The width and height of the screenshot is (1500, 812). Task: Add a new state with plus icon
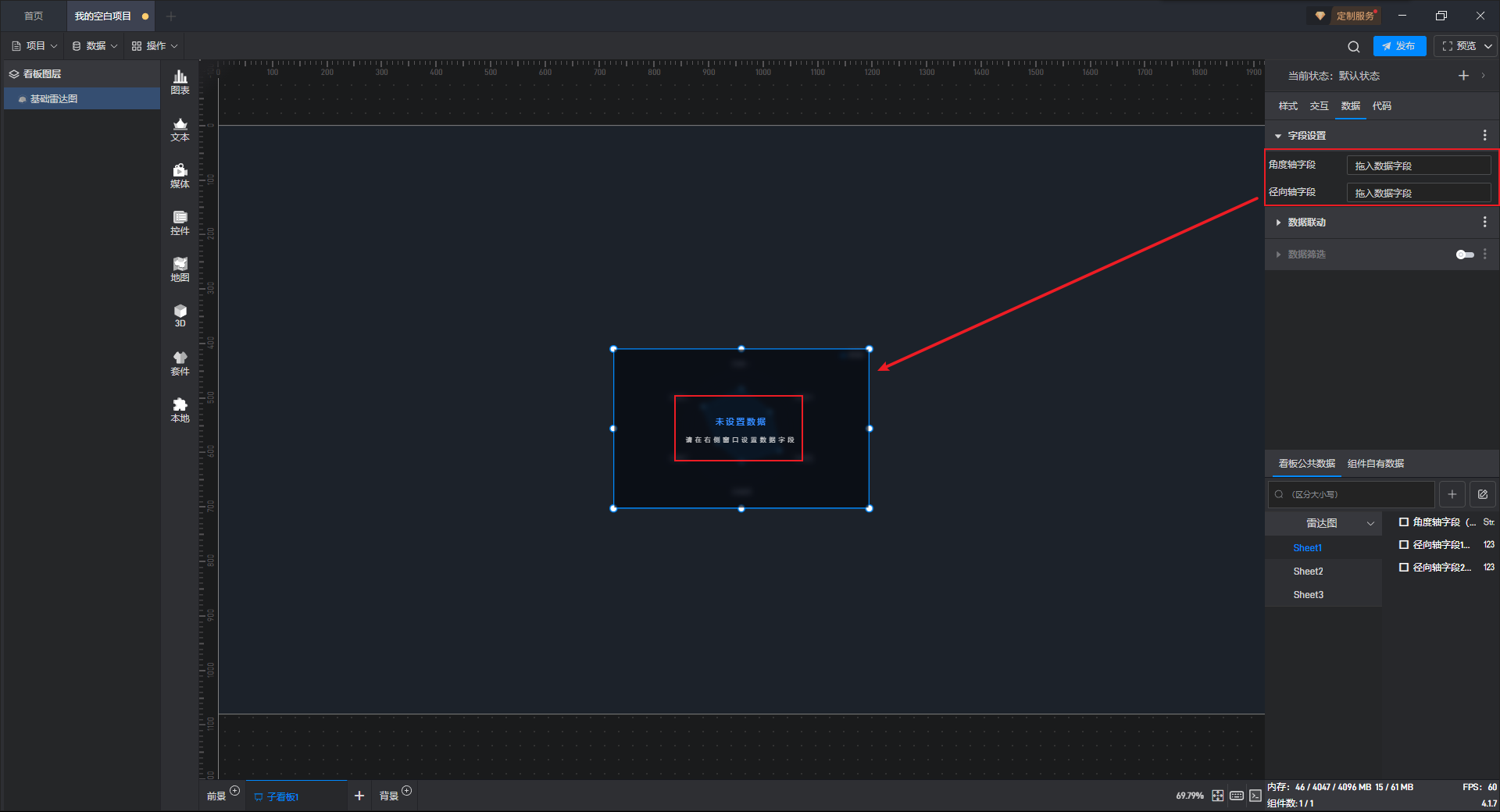pos(1463,76)
